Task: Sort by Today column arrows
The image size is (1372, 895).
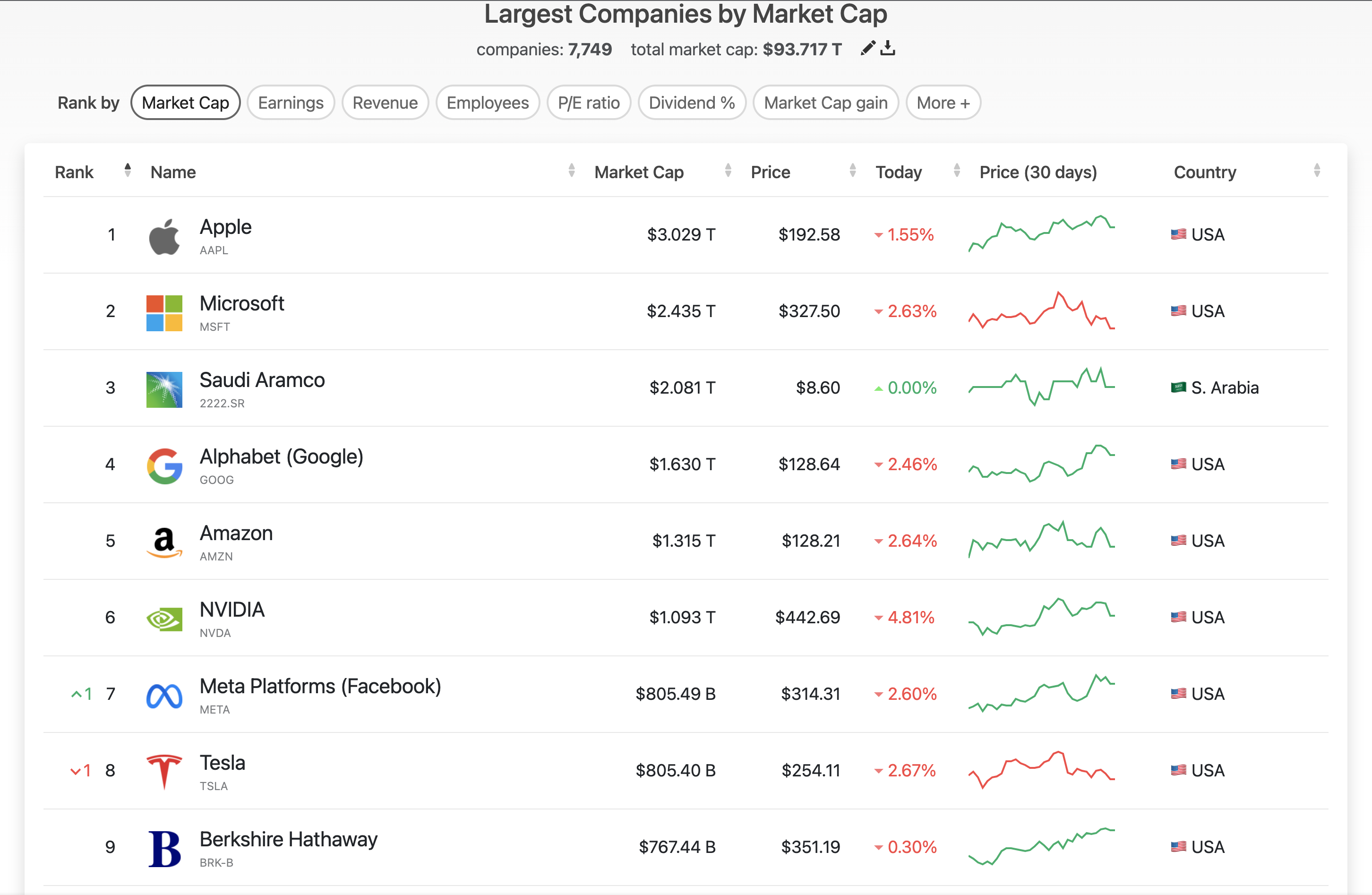Action: click(x=957, y=171)
